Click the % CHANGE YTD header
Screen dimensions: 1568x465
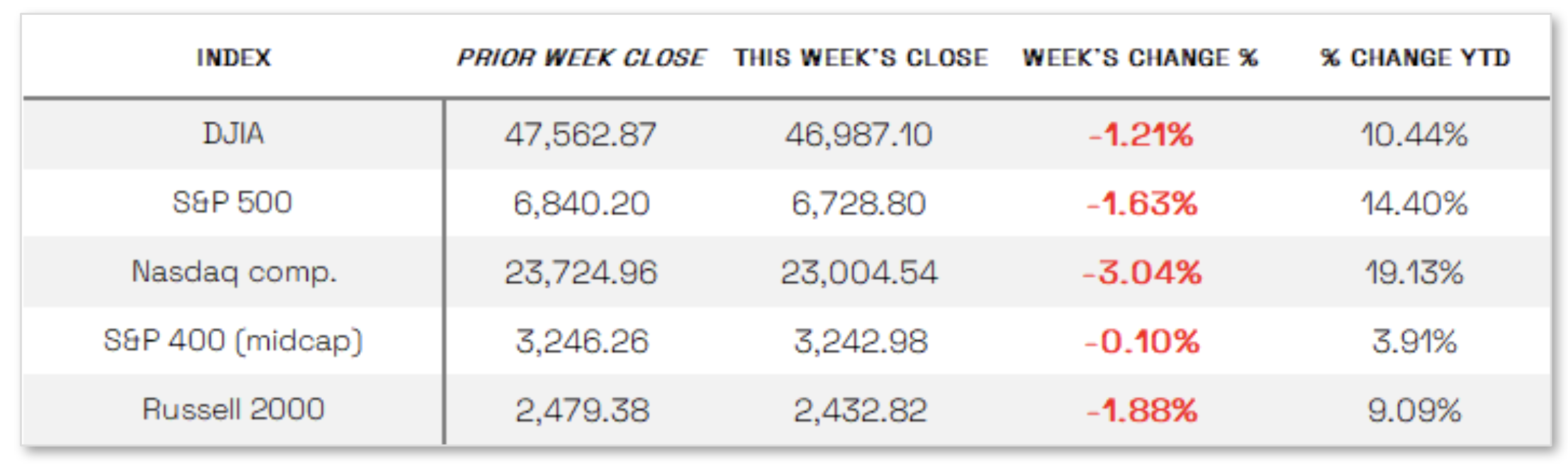1415,57
